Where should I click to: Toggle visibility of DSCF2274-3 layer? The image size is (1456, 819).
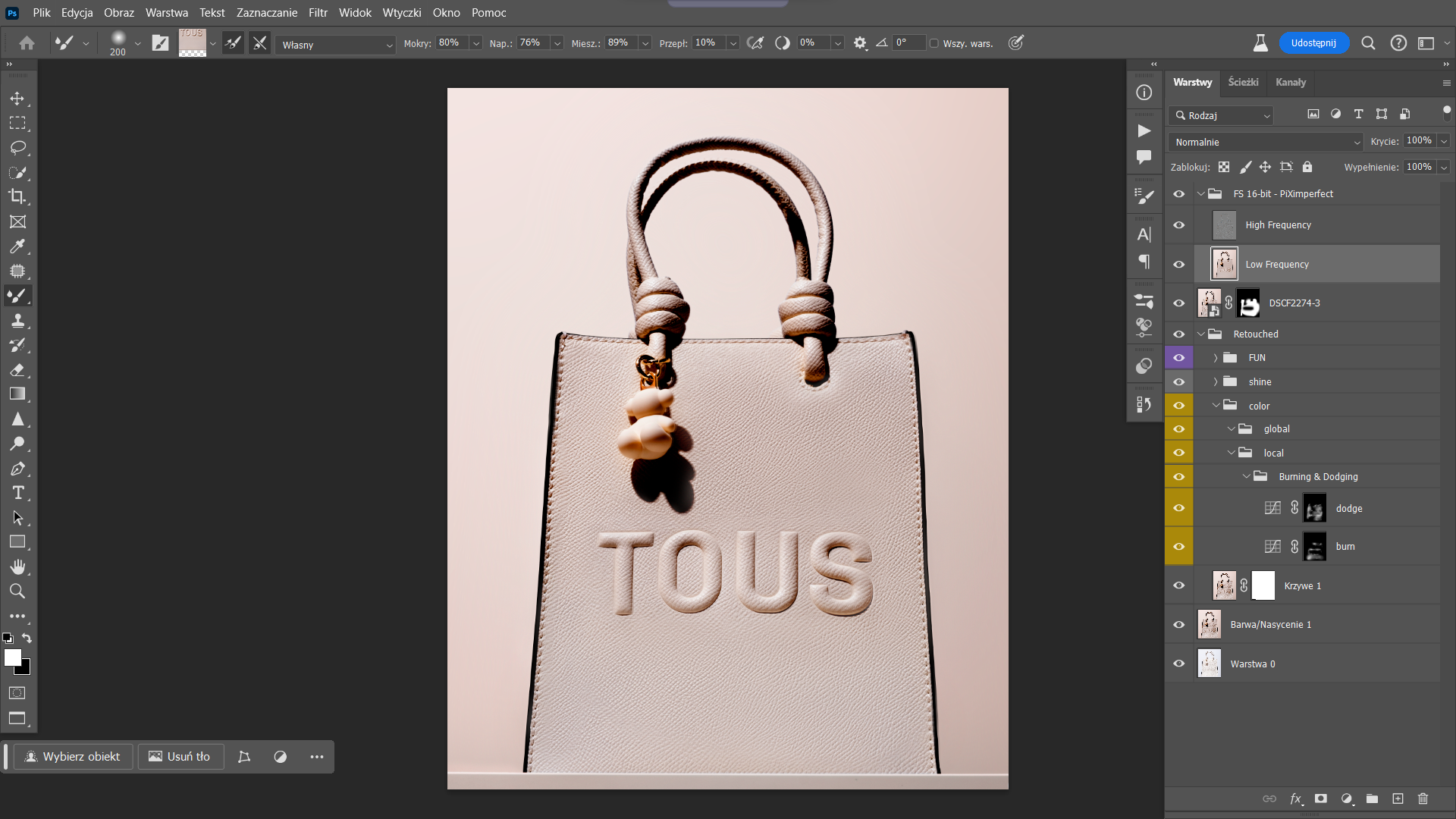coord(1179,303)
